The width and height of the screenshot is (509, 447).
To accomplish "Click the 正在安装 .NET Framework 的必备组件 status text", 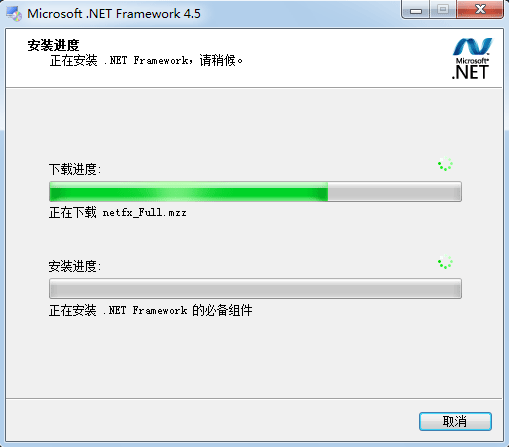I will point(150,310).
